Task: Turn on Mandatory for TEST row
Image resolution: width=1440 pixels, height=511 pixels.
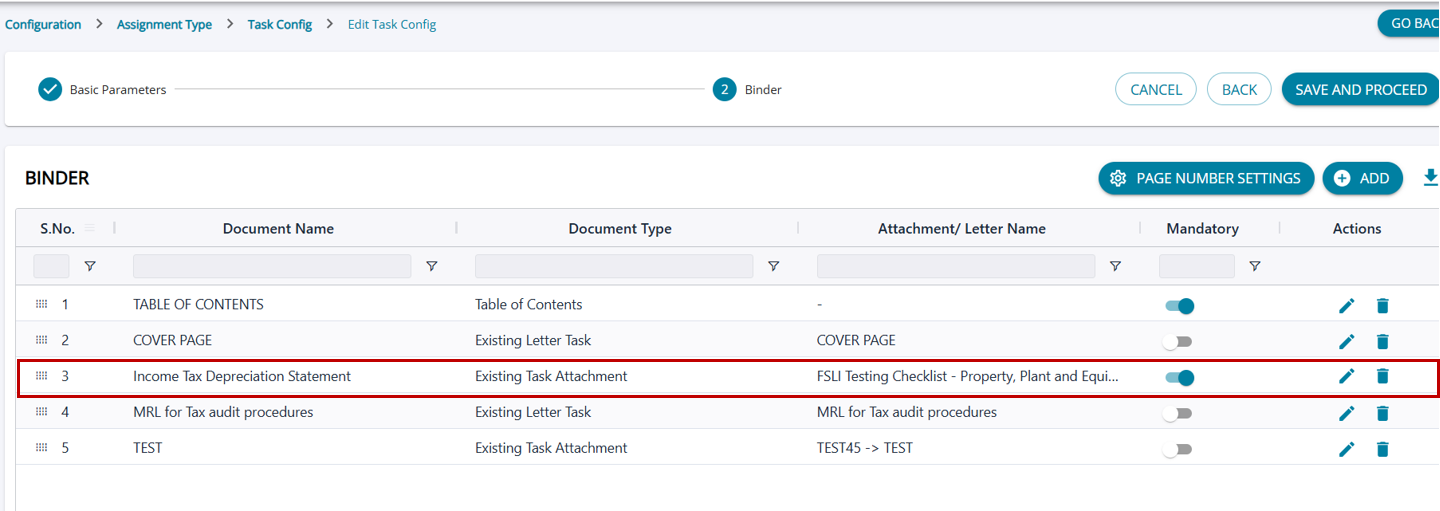Action: click(x=1177, y=449)
